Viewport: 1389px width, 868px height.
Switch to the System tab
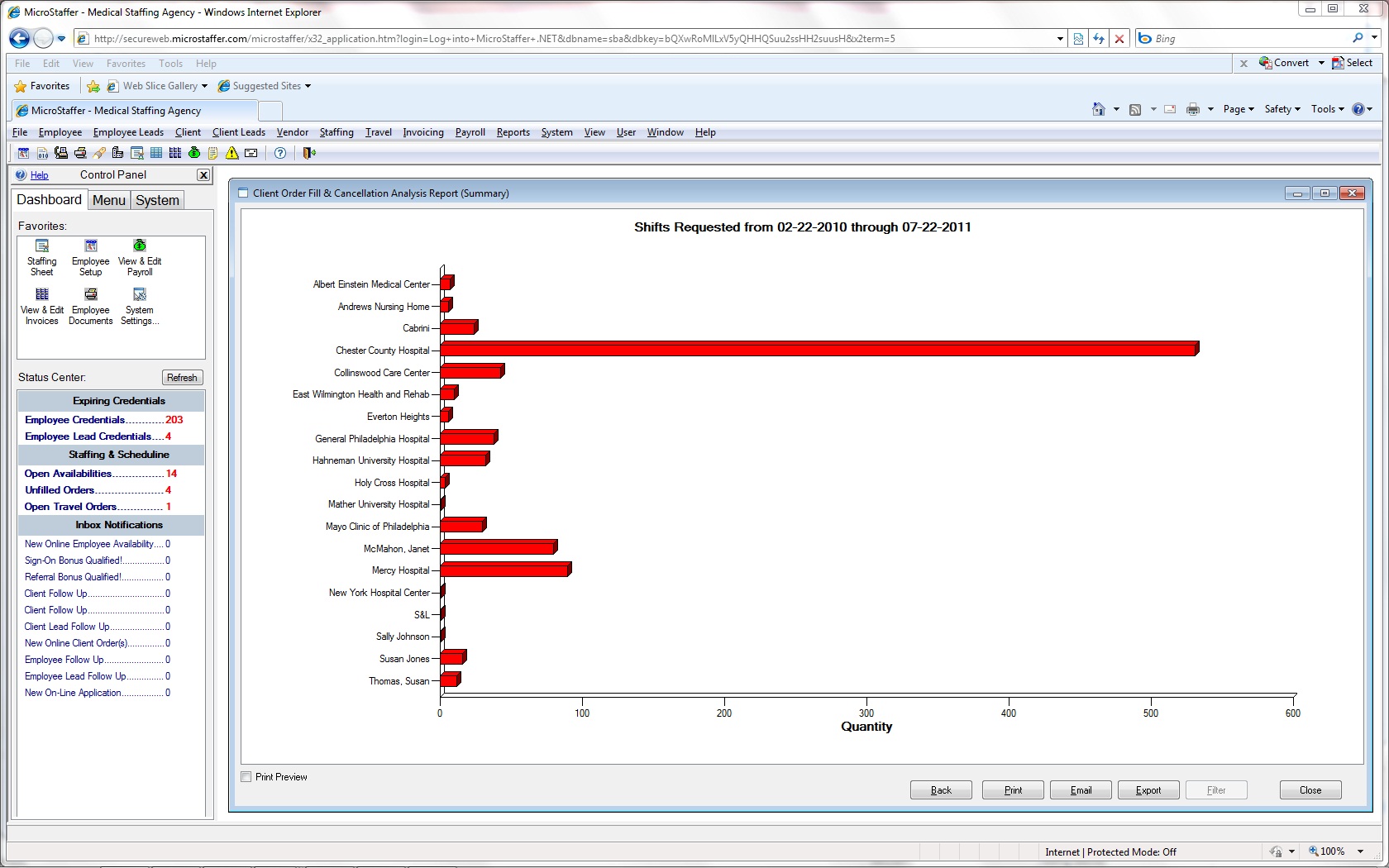(x=157, y=200)
